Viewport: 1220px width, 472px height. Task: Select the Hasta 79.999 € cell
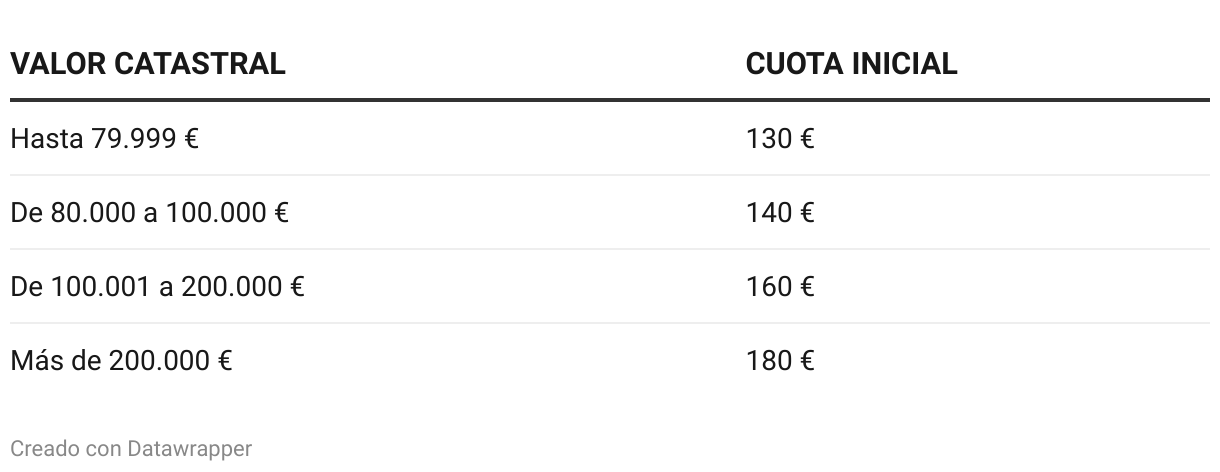[x=104, y=138]
